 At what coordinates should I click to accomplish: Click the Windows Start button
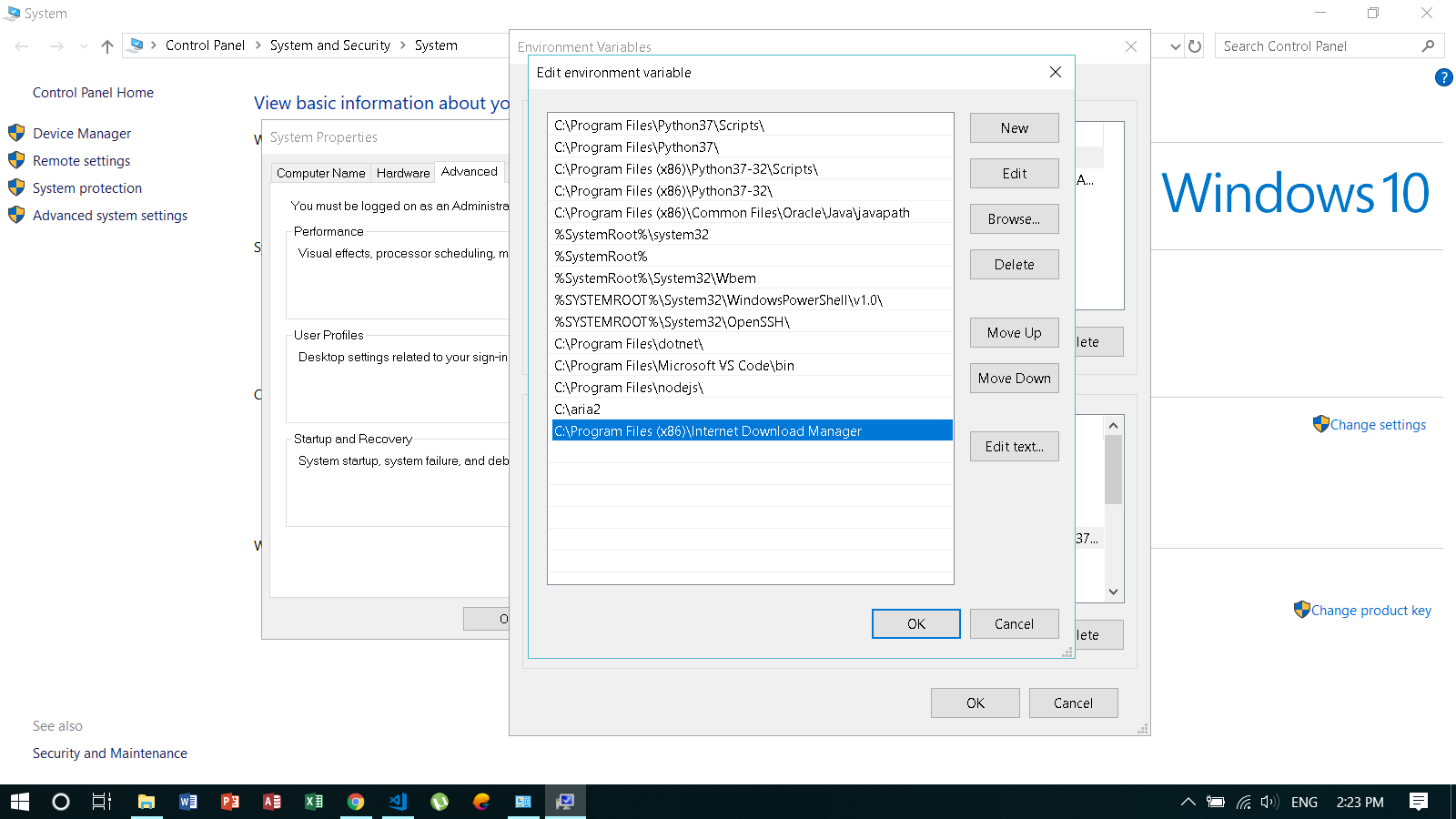click(18, 802)
